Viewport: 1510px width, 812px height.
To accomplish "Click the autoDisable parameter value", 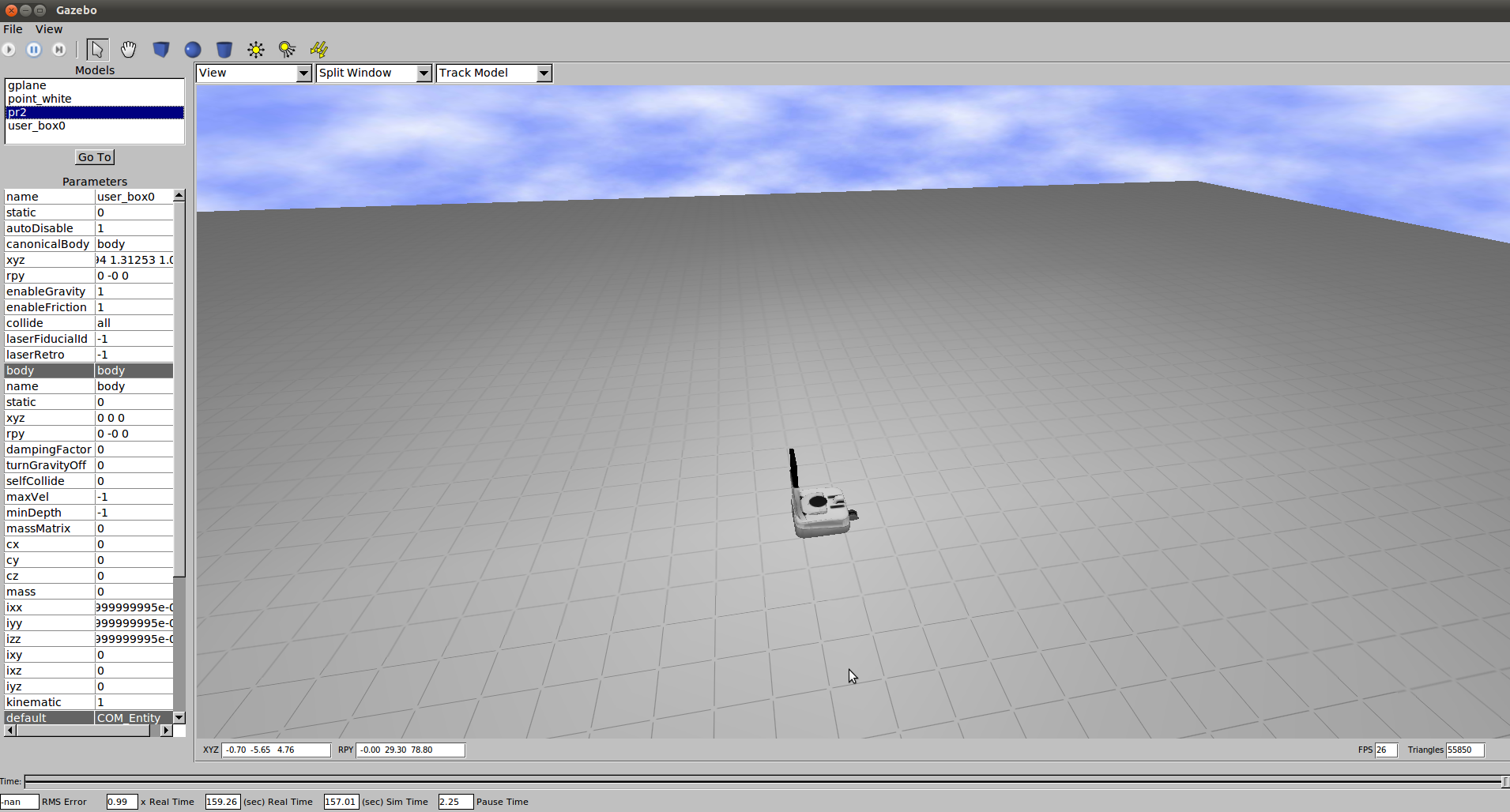I will [134, 228].
